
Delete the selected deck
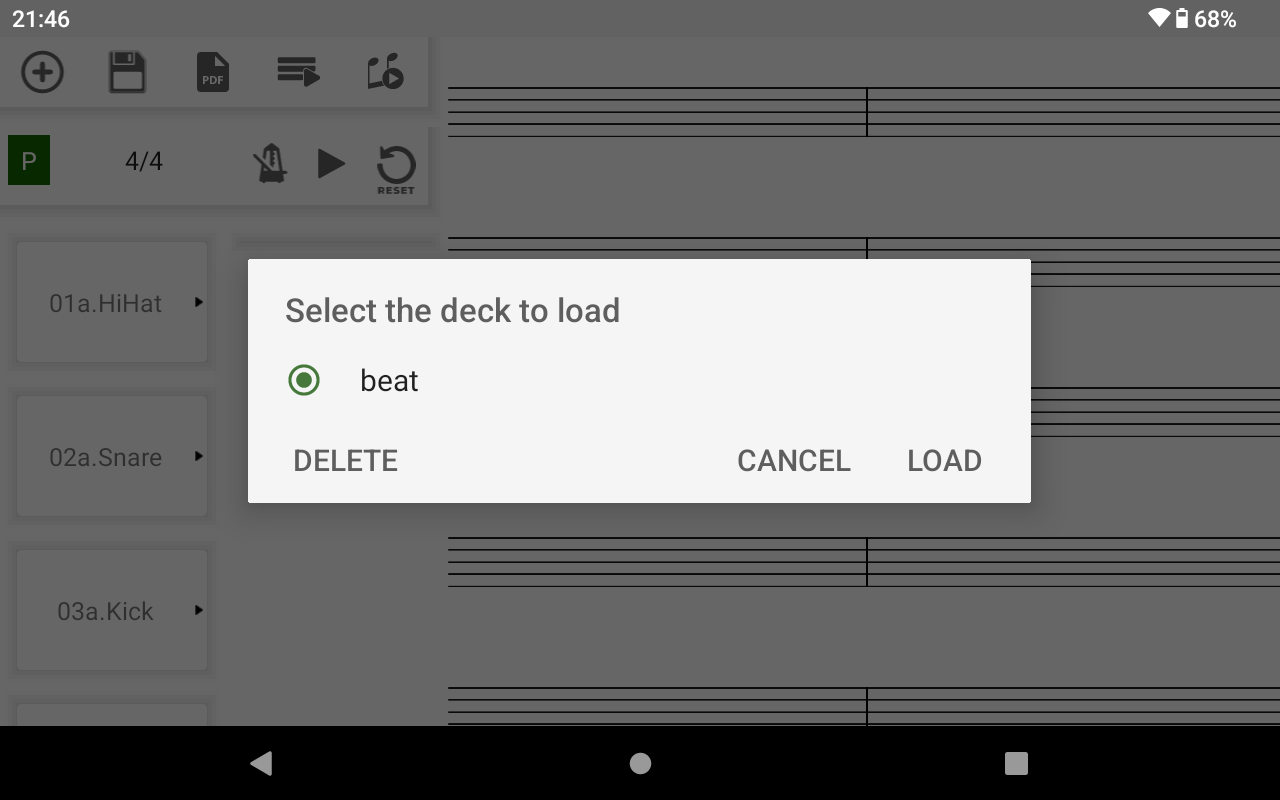(x=346, y=461)
